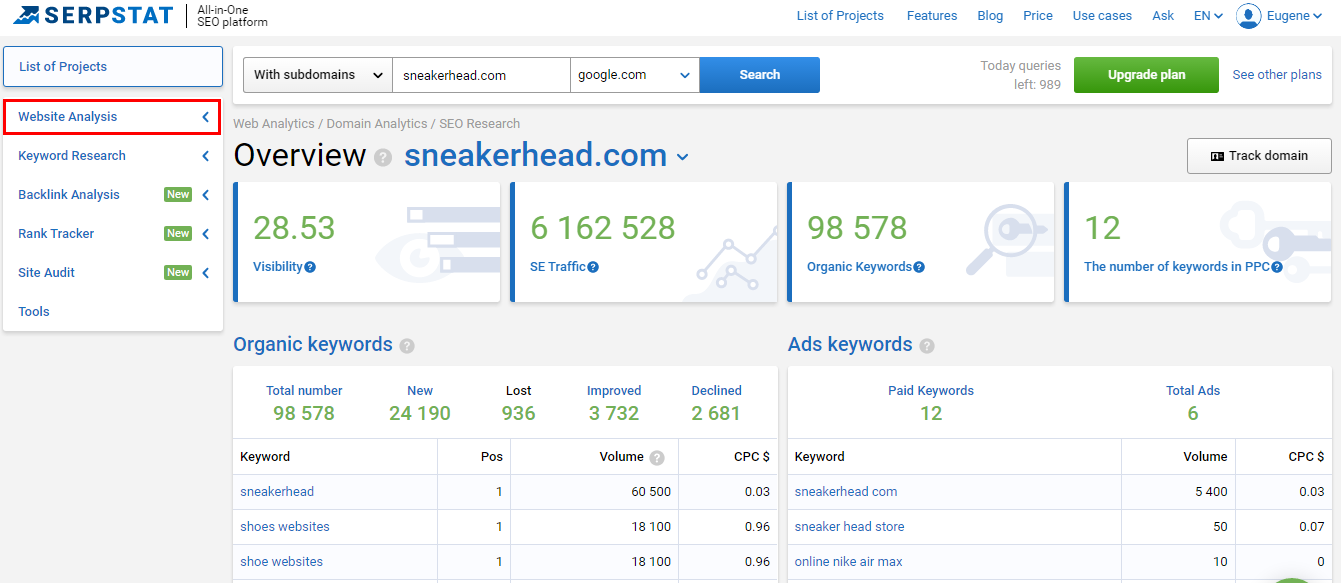
Task: Open Improved organic keywords stat
Action: point(614,391)
